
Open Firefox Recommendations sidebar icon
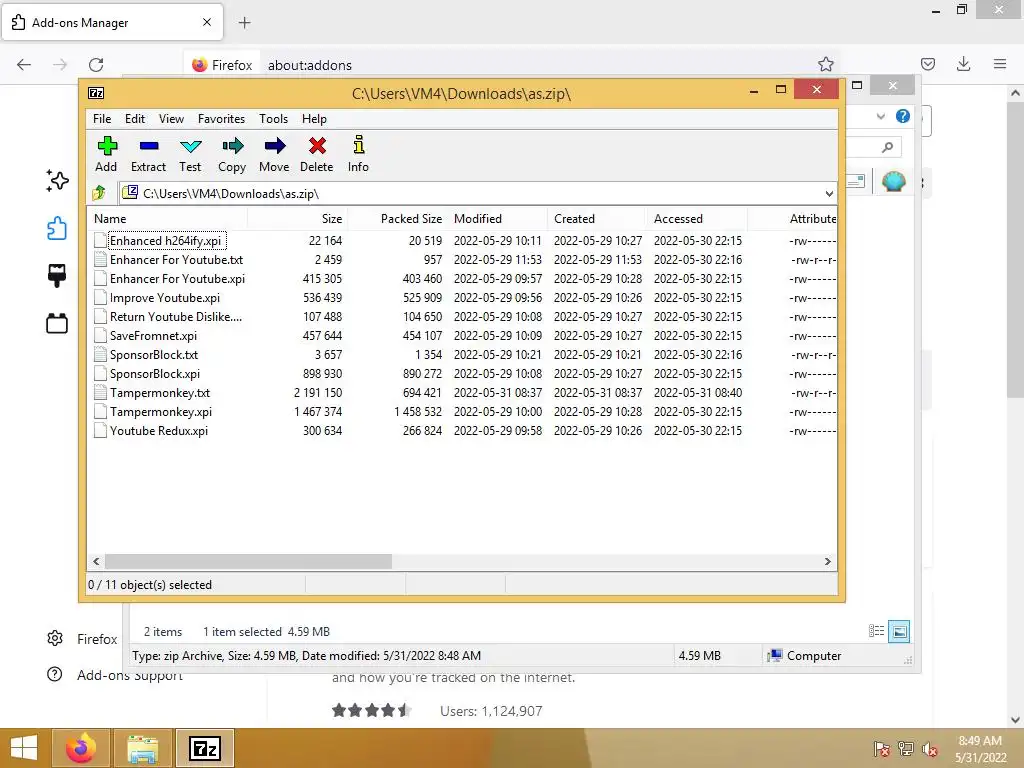click(x=57, y=180)
